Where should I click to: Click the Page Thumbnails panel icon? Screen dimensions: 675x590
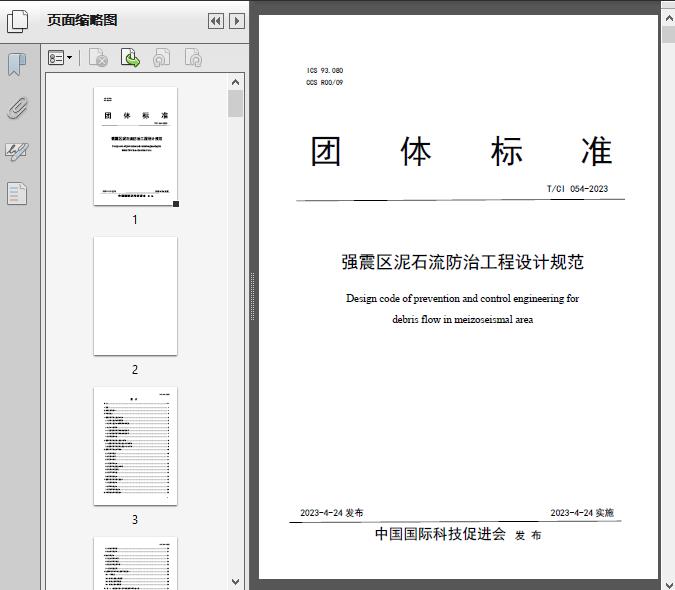click(x=17, y=20)
